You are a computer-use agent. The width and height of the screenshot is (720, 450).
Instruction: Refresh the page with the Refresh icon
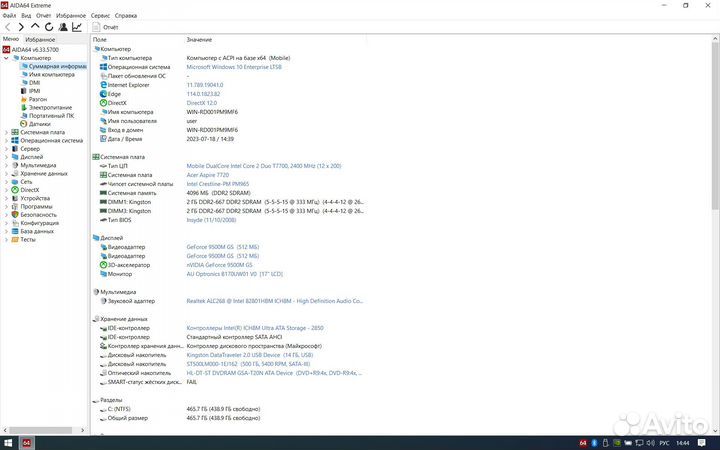[49, 27]
